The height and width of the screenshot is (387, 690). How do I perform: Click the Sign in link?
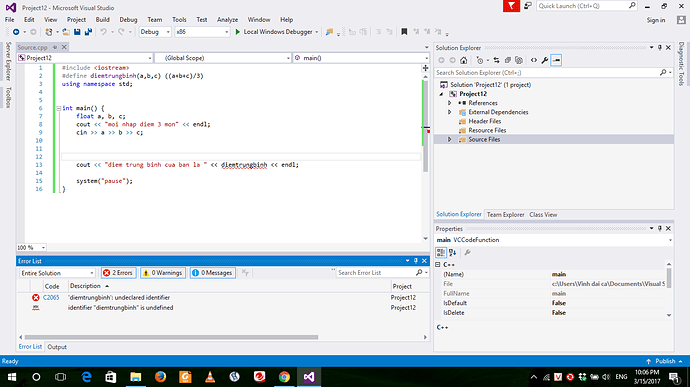656,20
